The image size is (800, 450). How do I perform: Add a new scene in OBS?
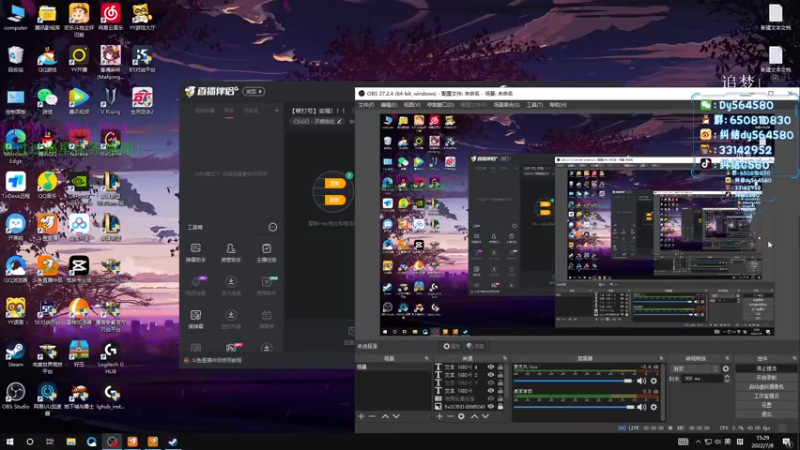(361, 416)
